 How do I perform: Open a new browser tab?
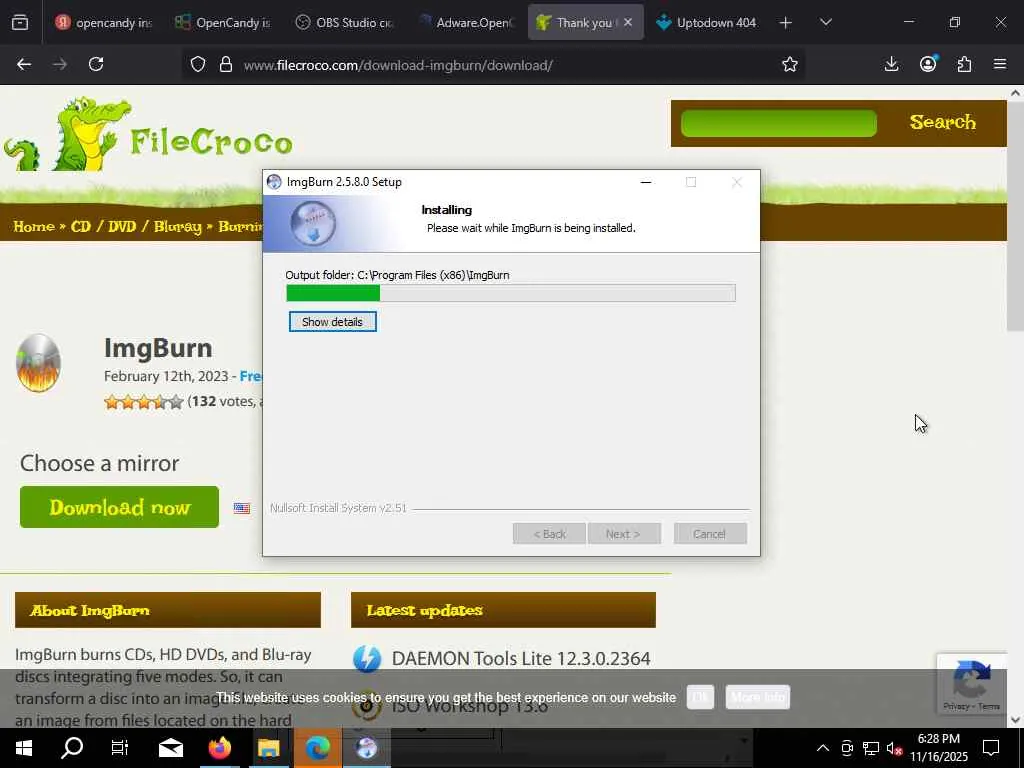[786, 23]
